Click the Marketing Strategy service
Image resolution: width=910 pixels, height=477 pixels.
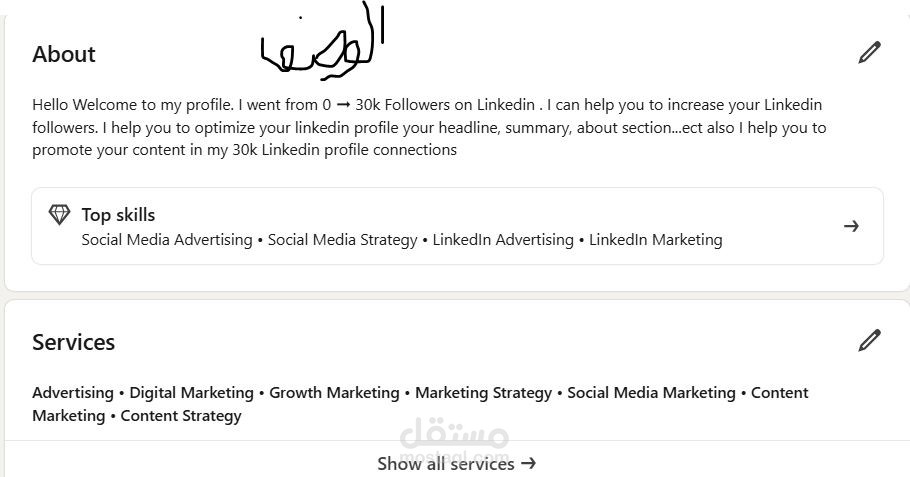[x=483, y=393]
